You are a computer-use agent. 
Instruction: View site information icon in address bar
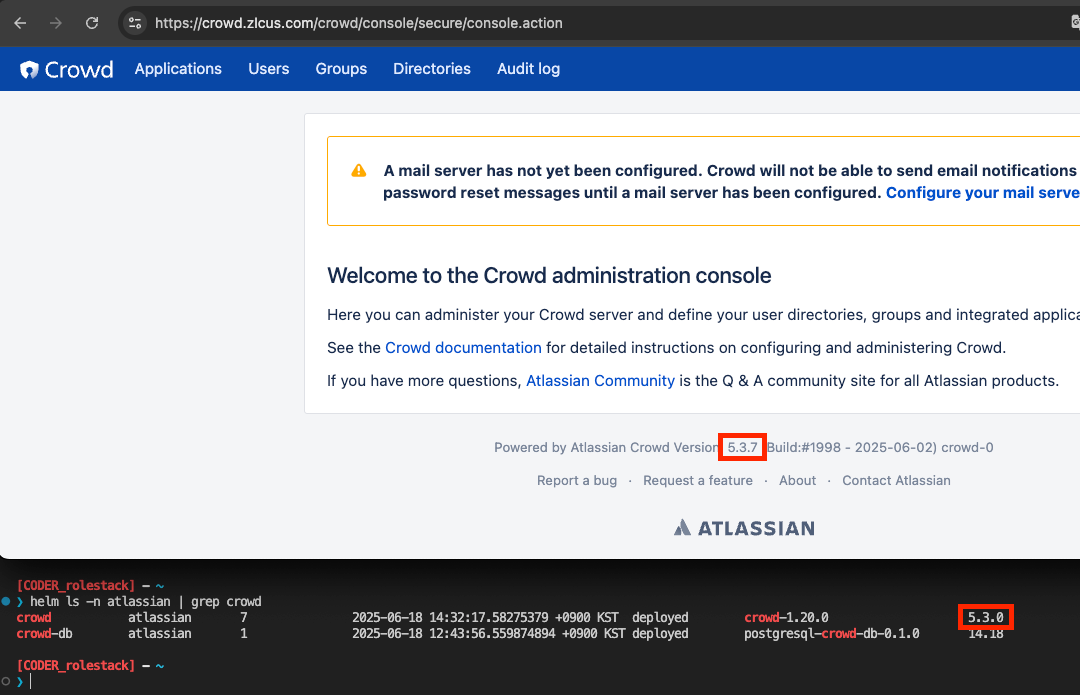135,23
